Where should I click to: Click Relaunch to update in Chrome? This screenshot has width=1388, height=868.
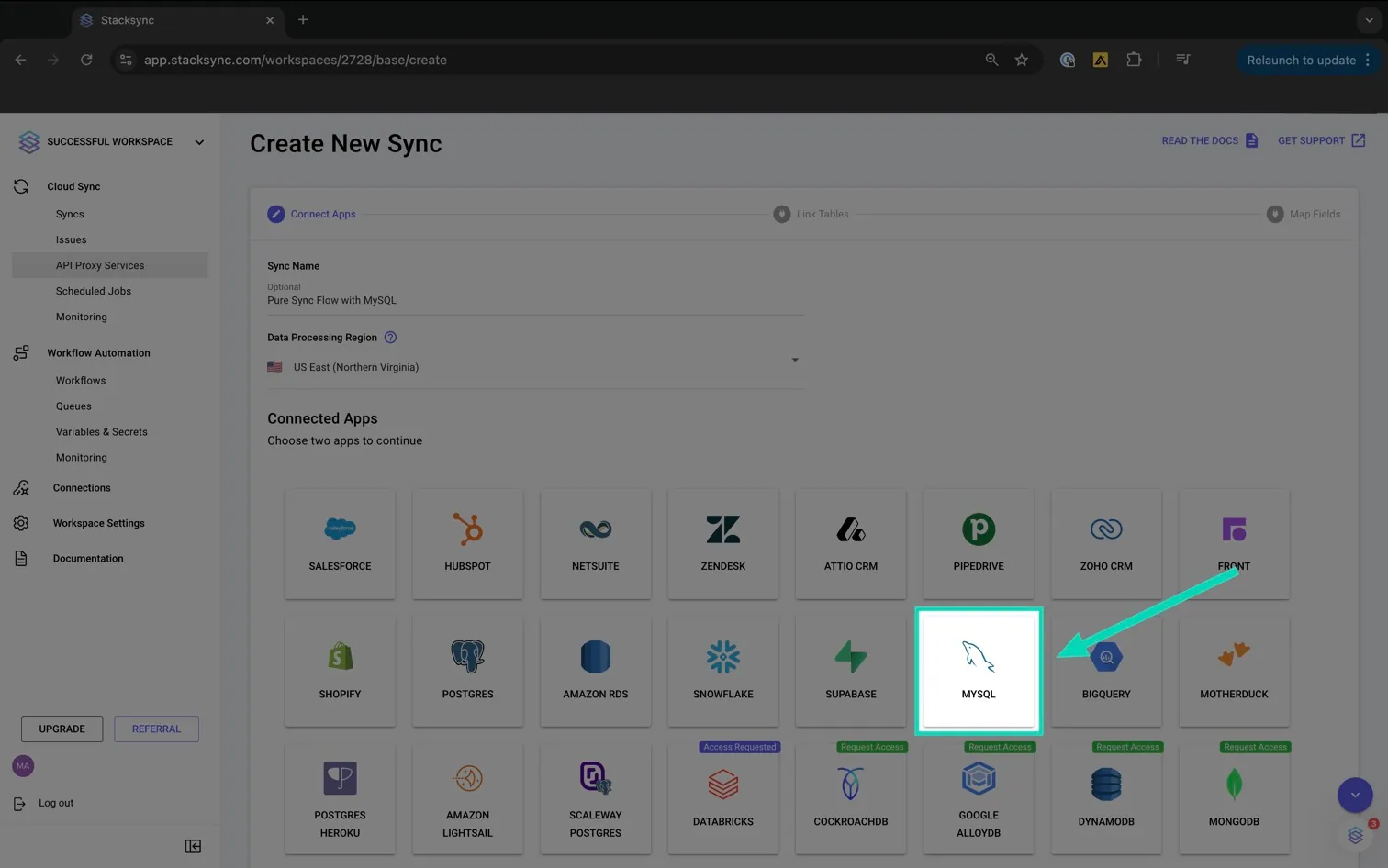pos(1309,60)
